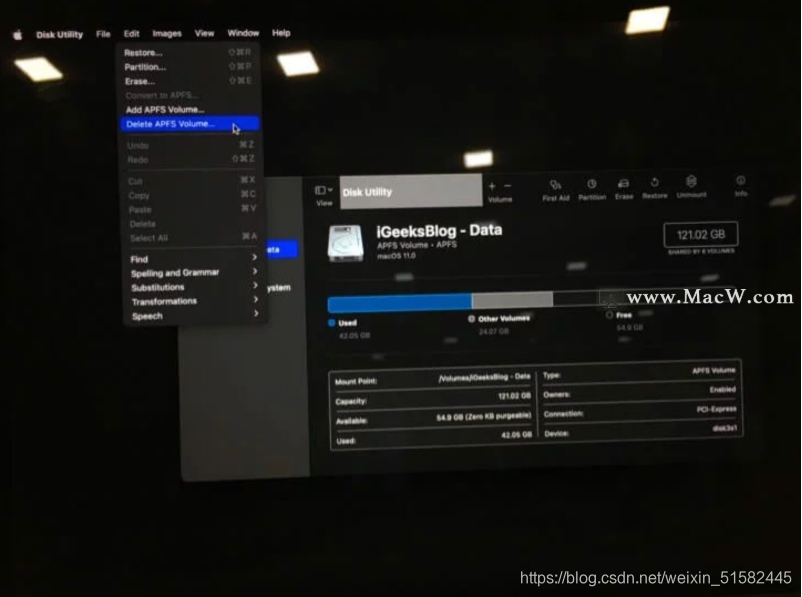This screenshot has width=802, height=597.
Task: Select Delete APFS Volume... menu entry
Action: 190,124
